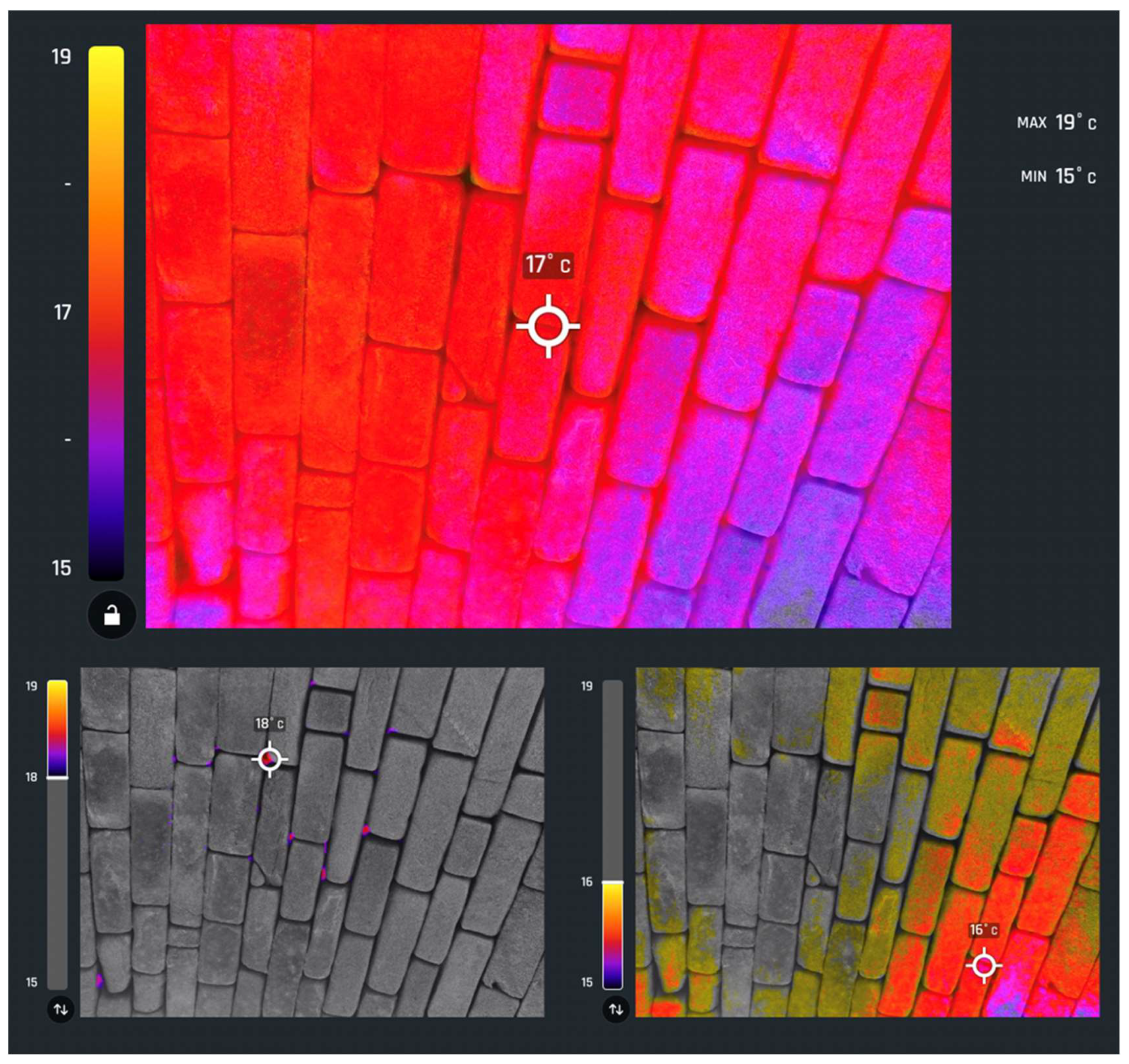This screenshot has width=1129, height=1064.
Task: Click the 15 label on left thumbnail scale
Action: [x=31, y=982]
